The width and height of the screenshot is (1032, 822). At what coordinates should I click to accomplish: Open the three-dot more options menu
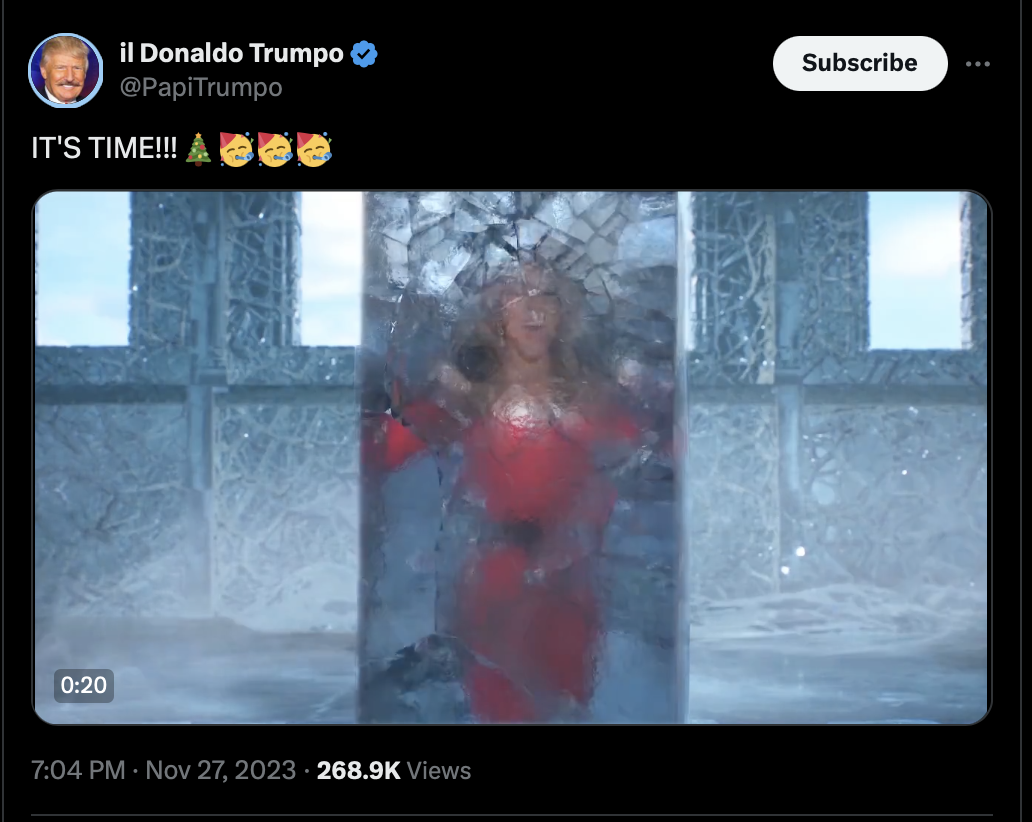coord(977,64)
